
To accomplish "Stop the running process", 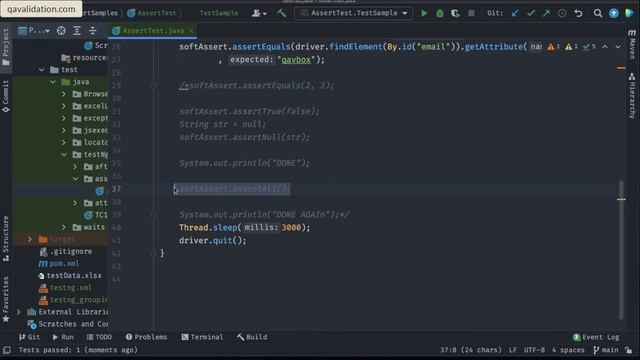I will [x=471, y=13].
